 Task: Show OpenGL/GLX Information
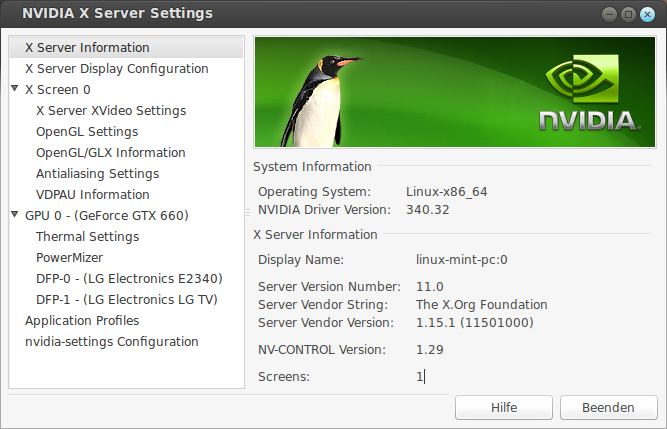[111, 152]
